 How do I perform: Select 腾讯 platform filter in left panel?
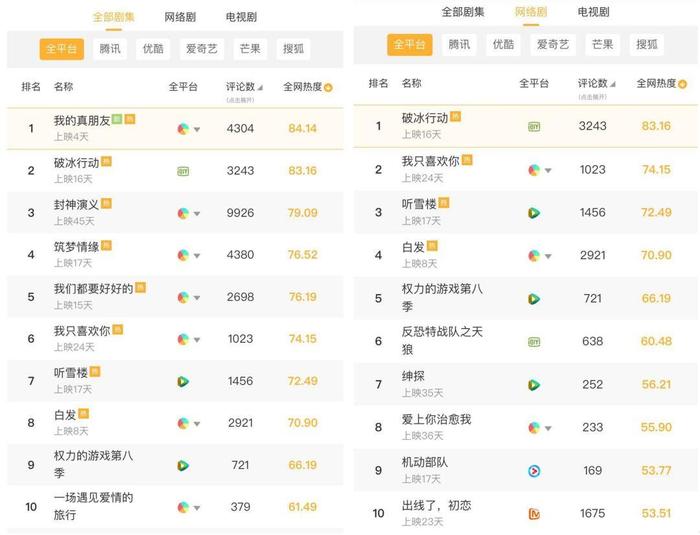[111, 49]
